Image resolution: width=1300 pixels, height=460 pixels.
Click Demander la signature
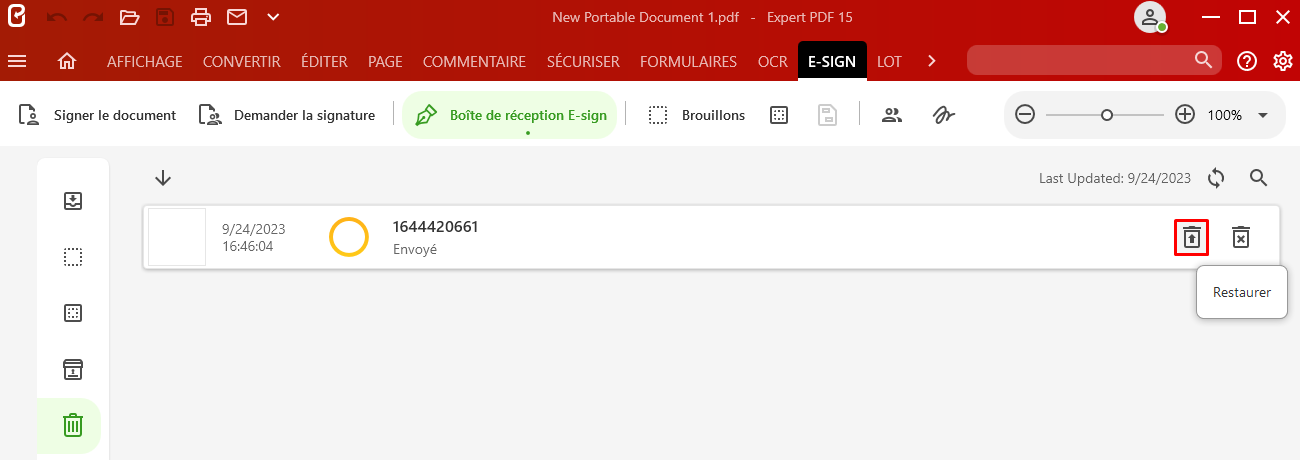pos(286,115)
